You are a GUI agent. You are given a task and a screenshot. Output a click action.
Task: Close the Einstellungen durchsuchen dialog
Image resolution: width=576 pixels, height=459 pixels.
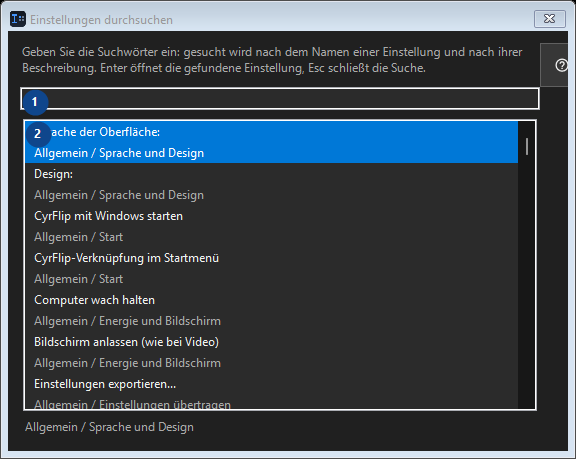pos(550,19)
